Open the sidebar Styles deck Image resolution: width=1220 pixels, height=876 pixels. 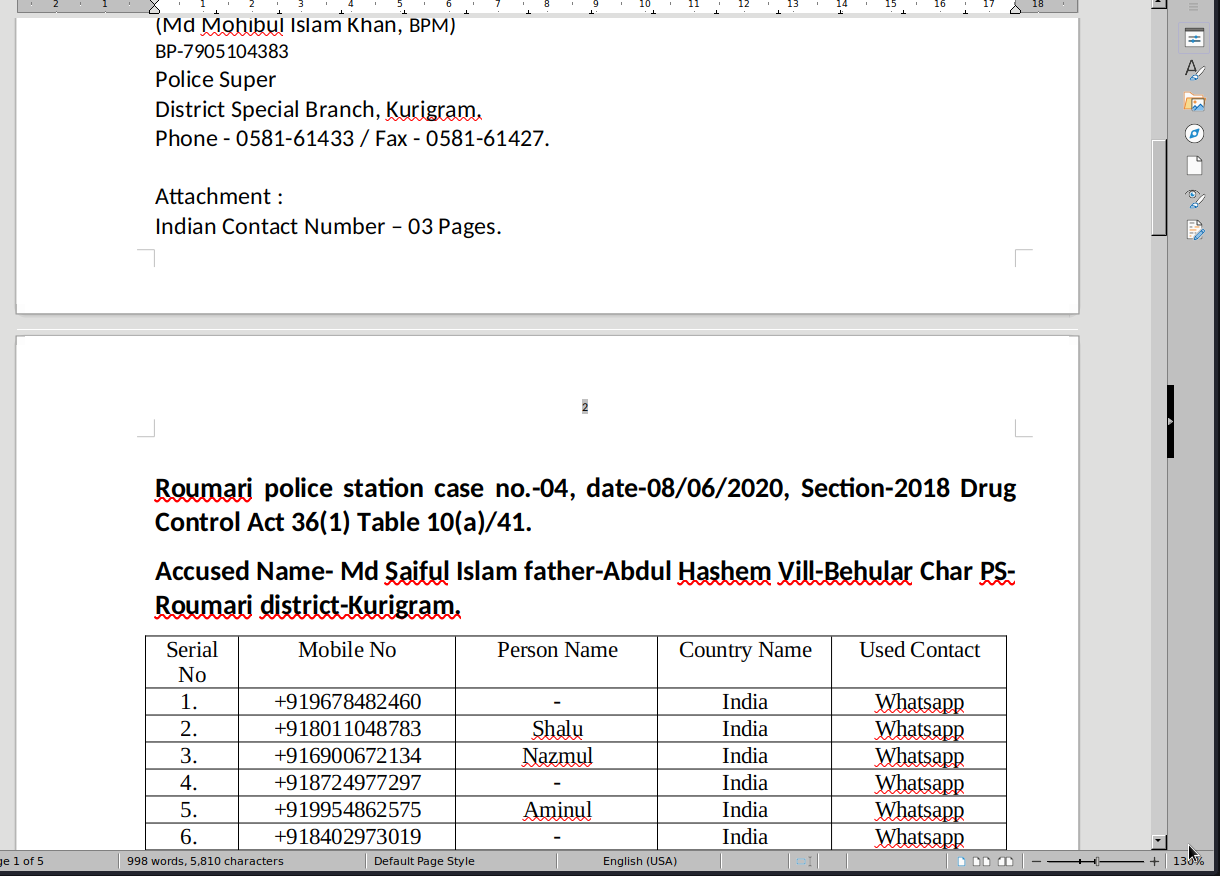[x=1194, y=69]
